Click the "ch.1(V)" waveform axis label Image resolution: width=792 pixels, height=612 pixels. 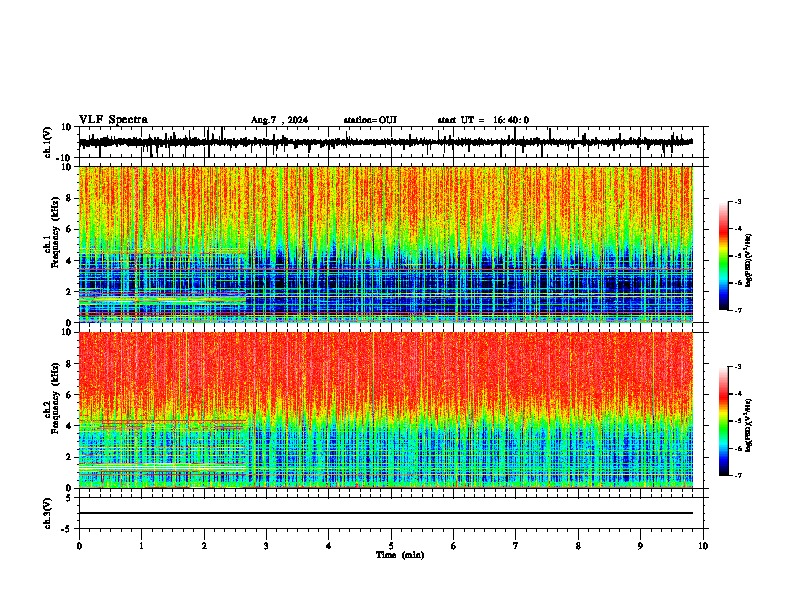click(x=48, y=142)
